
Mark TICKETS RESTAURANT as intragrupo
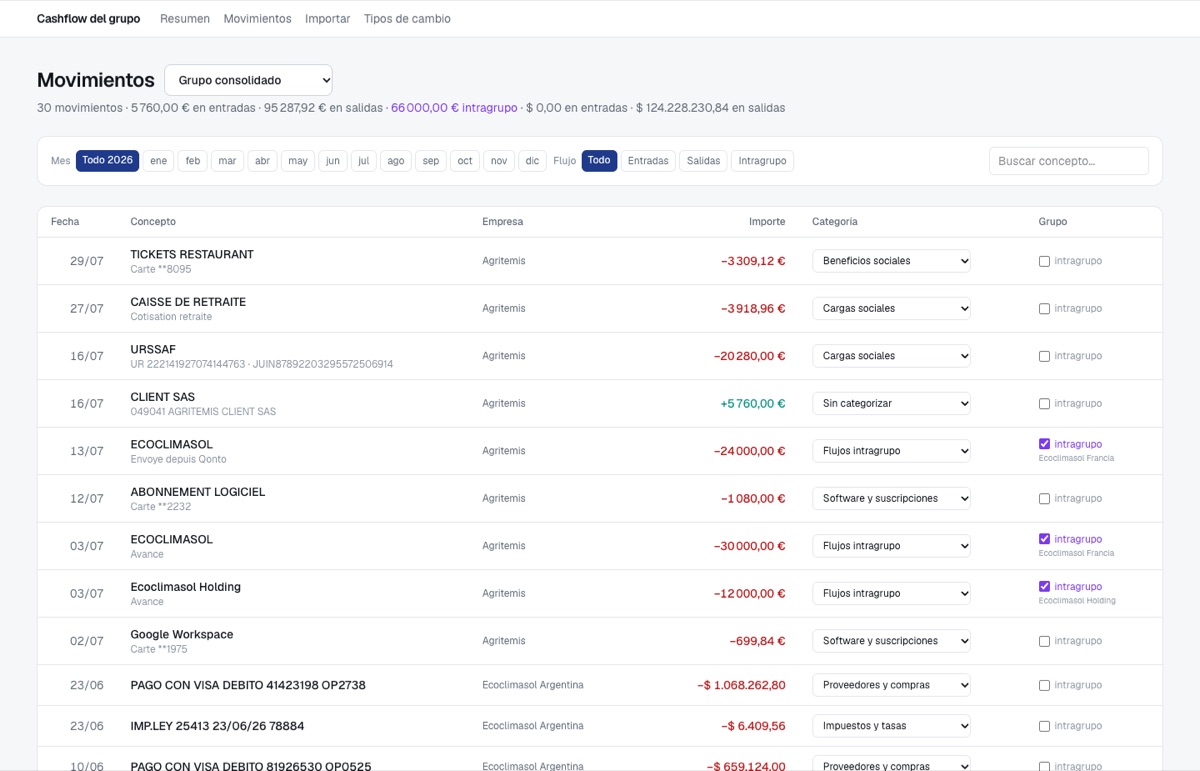coord(1044,261)
